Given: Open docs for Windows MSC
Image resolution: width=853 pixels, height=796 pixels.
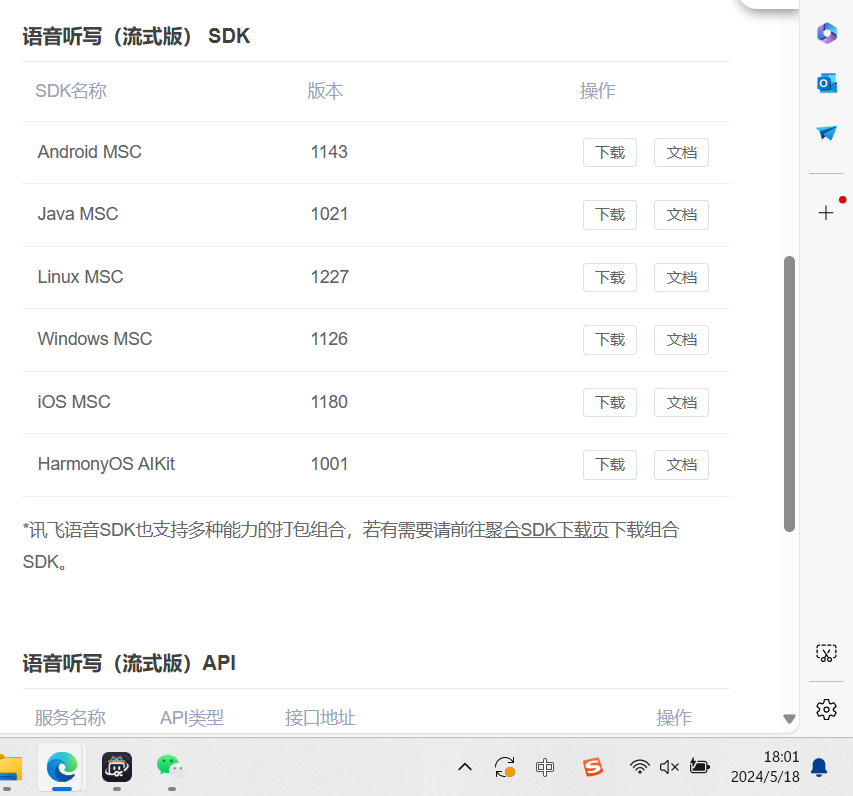Looking at the screenshot, I should (x=681, y=340).
